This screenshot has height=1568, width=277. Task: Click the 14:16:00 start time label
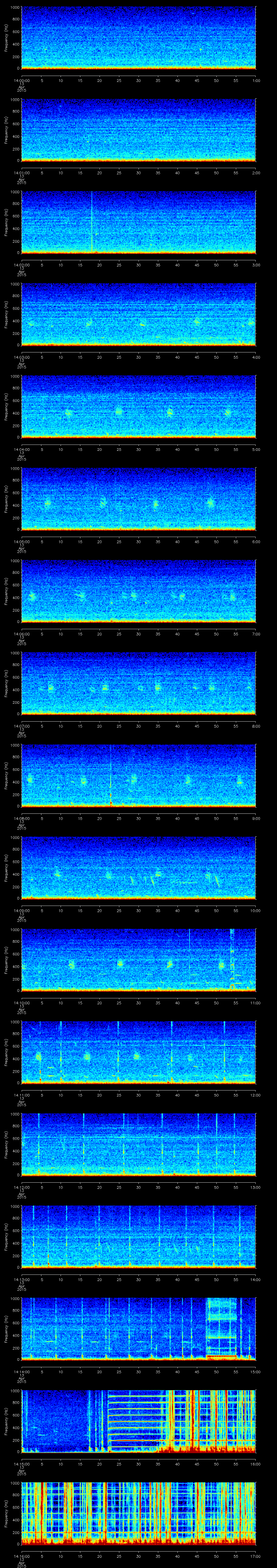pos(21,1556)
